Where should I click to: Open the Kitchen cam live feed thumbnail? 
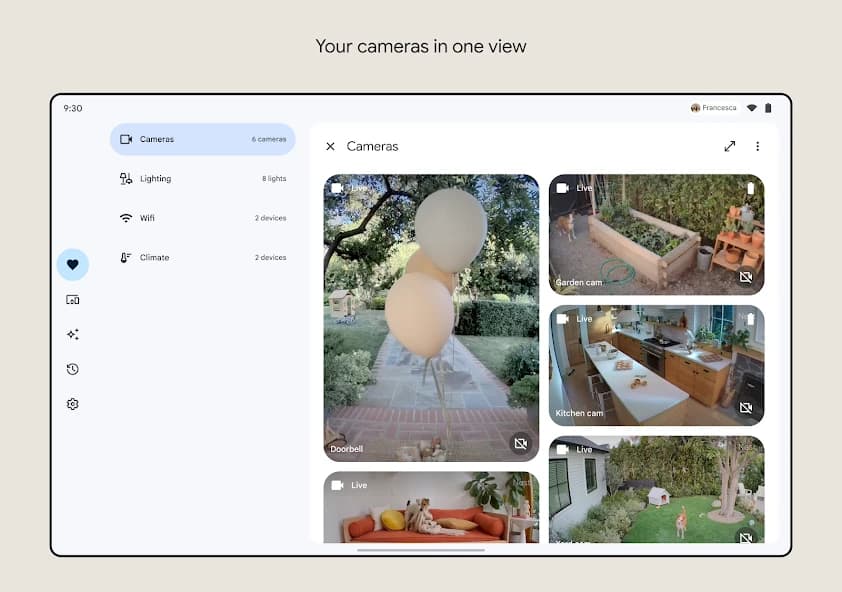coord(655,365)
